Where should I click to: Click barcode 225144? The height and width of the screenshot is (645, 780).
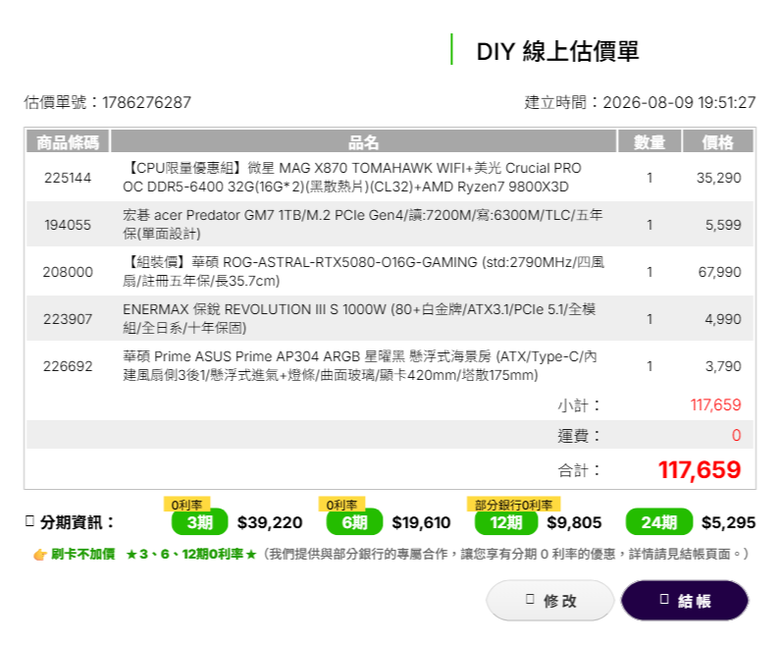pos(68,178)
